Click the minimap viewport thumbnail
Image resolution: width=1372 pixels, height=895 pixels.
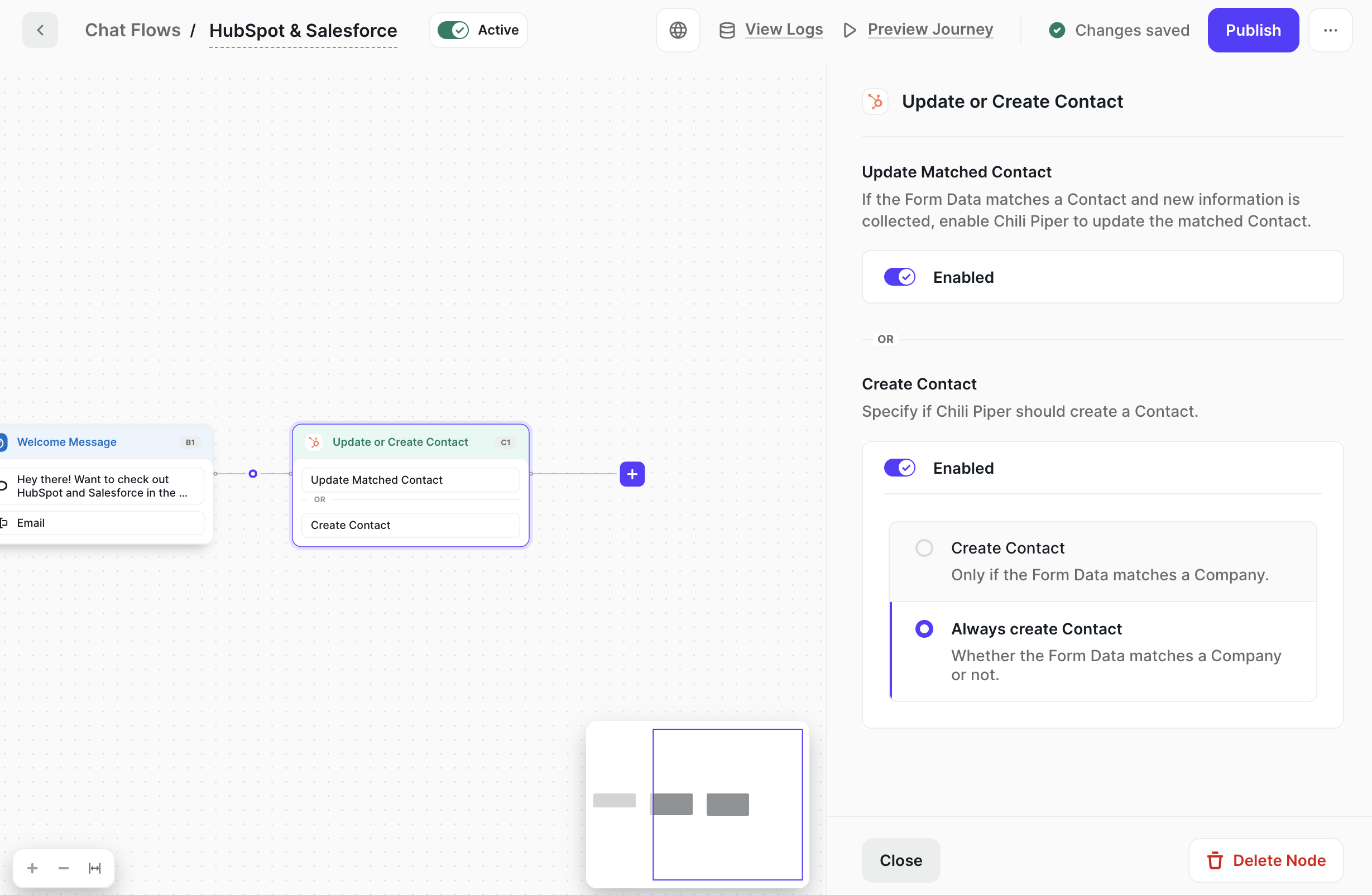[727, 804]
